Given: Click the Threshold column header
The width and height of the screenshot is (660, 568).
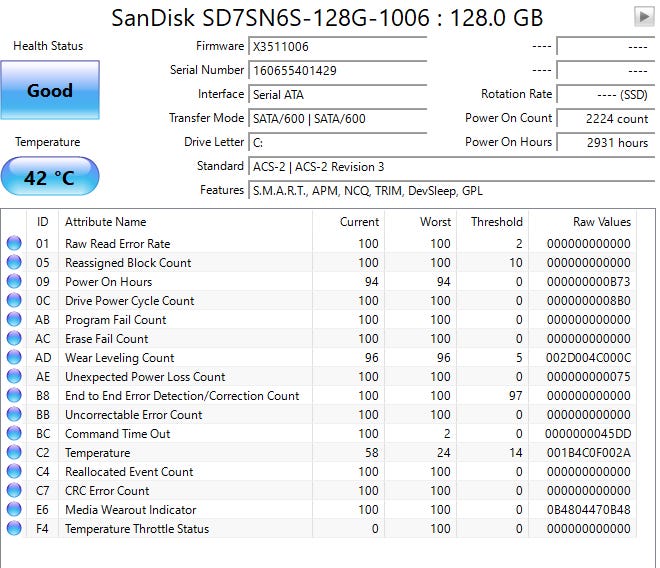Looking at the screenshot, I should click(x=492, y=222).
